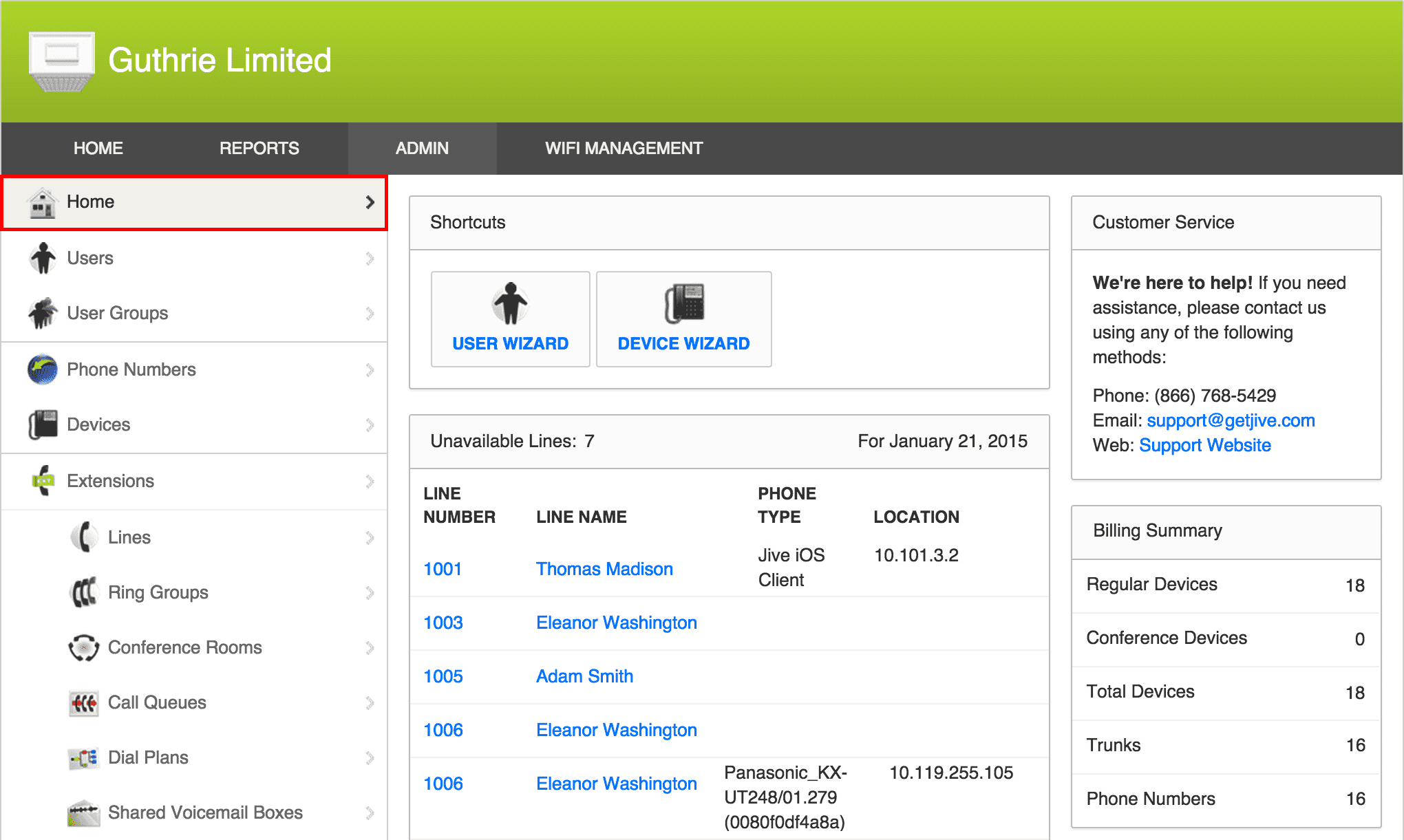Expand Shared Voicemail Boxes chevron
The width and height of the screenshot is (1404, 840).
tap(370, 812)
